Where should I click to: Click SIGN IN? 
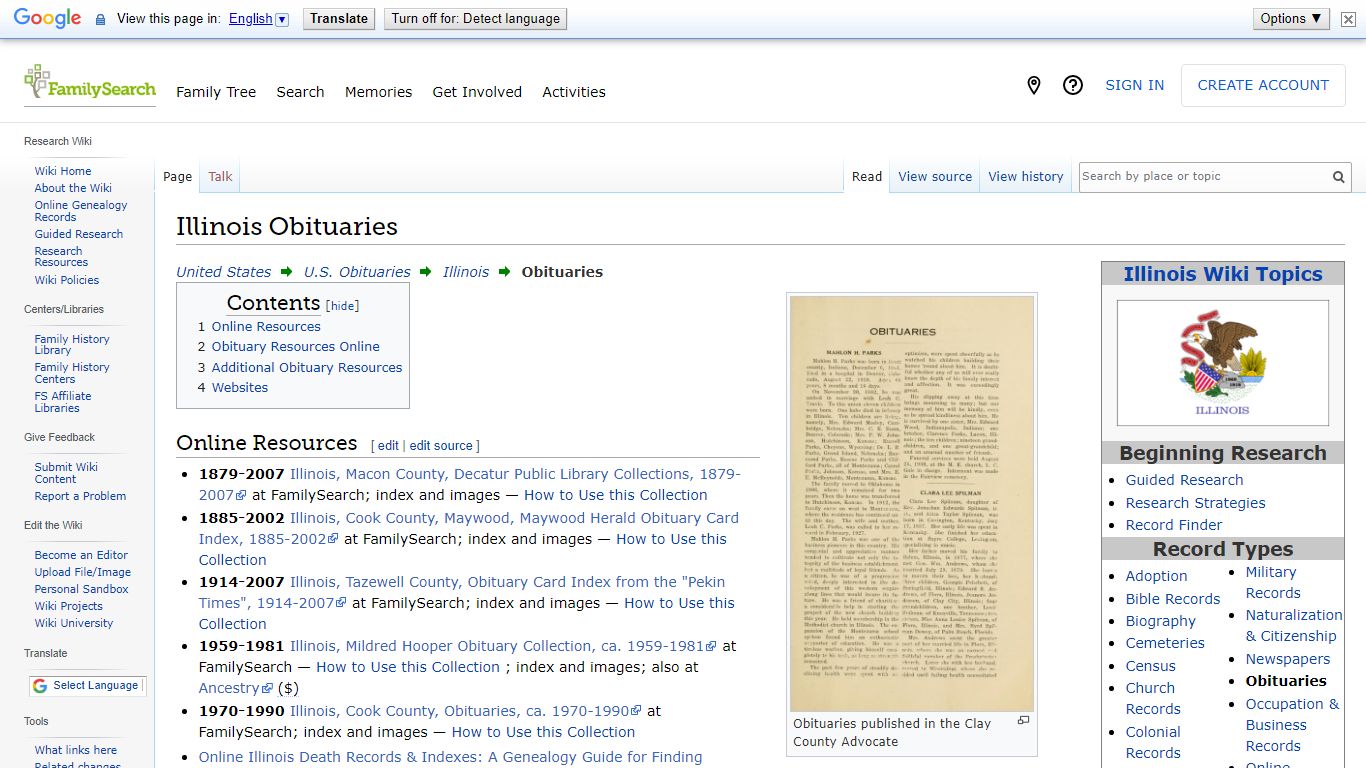pos(1134,86)
